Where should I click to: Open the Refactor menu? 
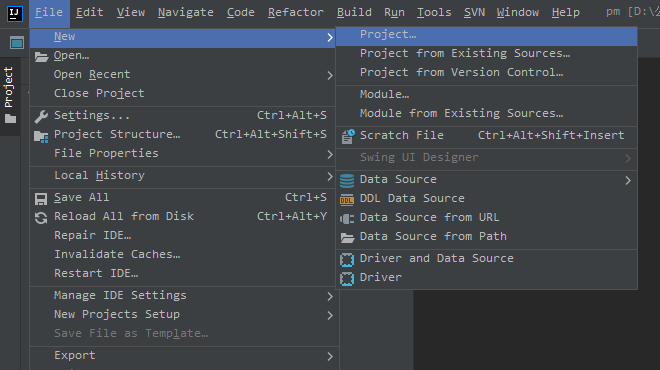(x=295, y=13)
